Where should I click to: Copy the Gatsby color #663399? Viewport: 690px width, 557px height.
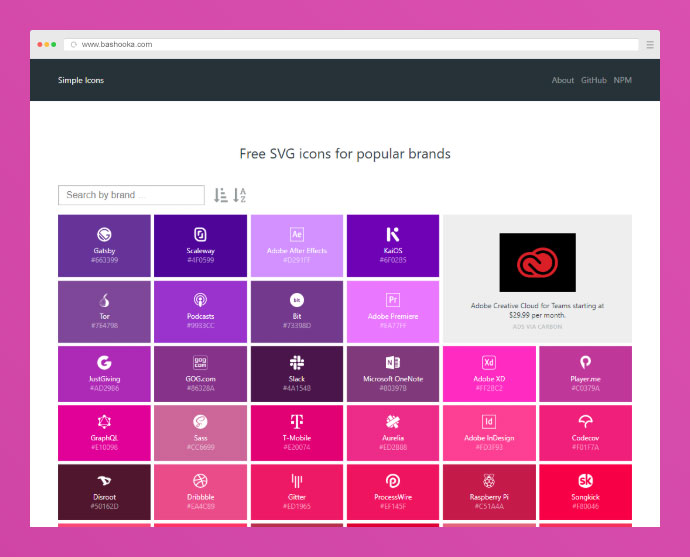[x=104, y=260]
